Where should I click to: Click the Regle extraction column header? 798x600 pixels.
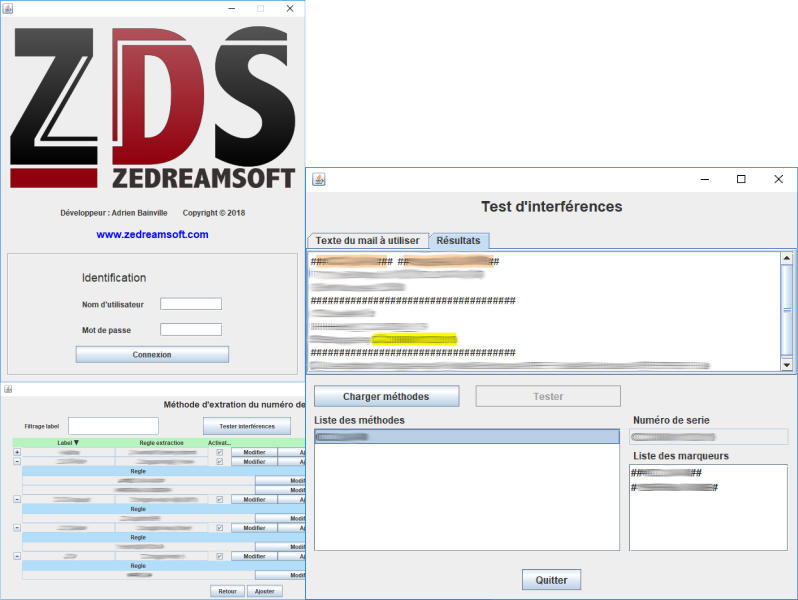(161, 443)
